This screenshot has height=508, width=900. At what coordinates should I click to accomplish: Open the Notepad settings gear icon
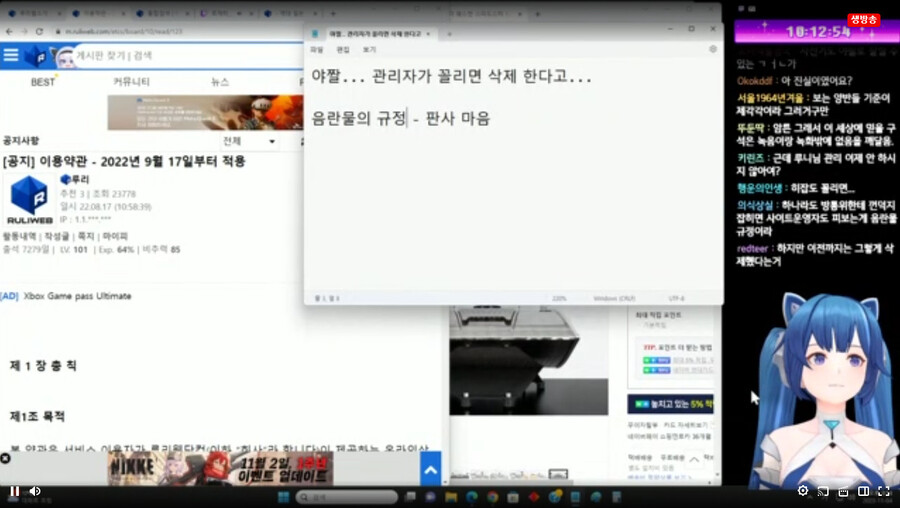[x=712, y=49]
